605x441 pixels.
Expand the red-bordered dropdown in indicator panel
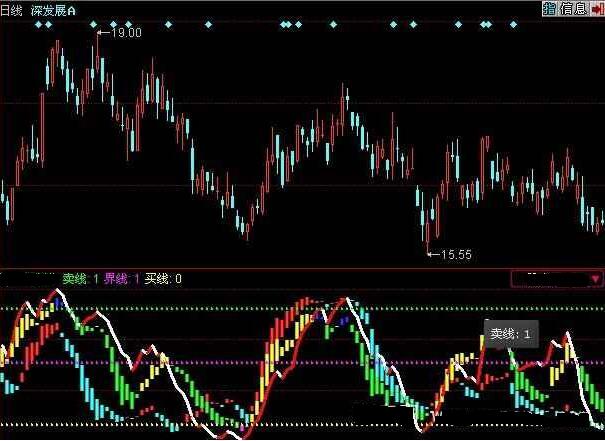pyautogui.click(x=550, y=279)
